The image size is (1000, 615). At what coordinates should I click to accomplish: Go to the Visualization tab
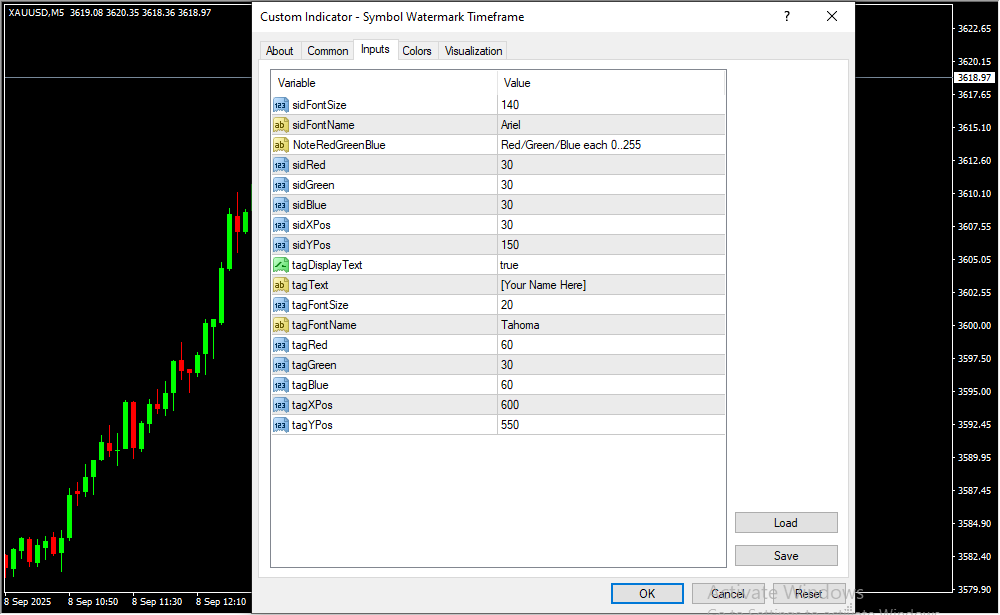[x=474, y=51]
